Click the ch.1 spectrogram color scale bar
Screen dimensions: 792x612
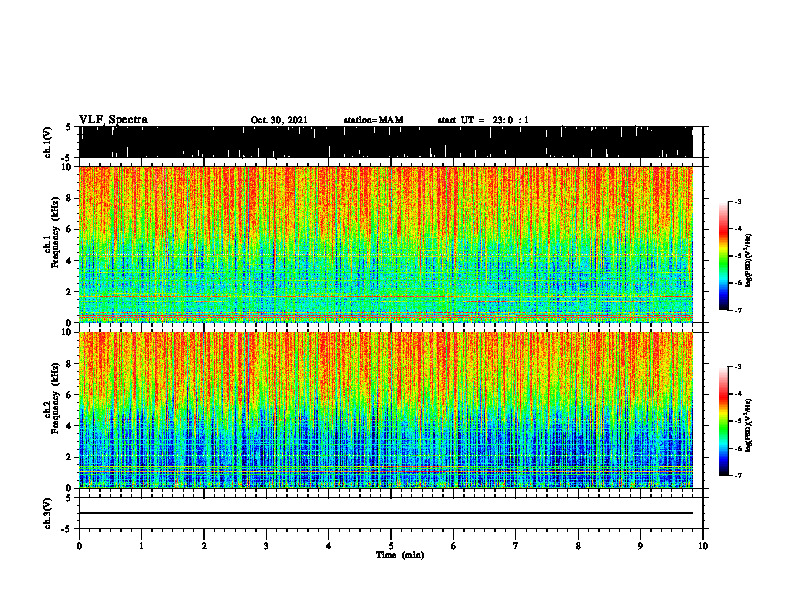click(x=723, y=256)
